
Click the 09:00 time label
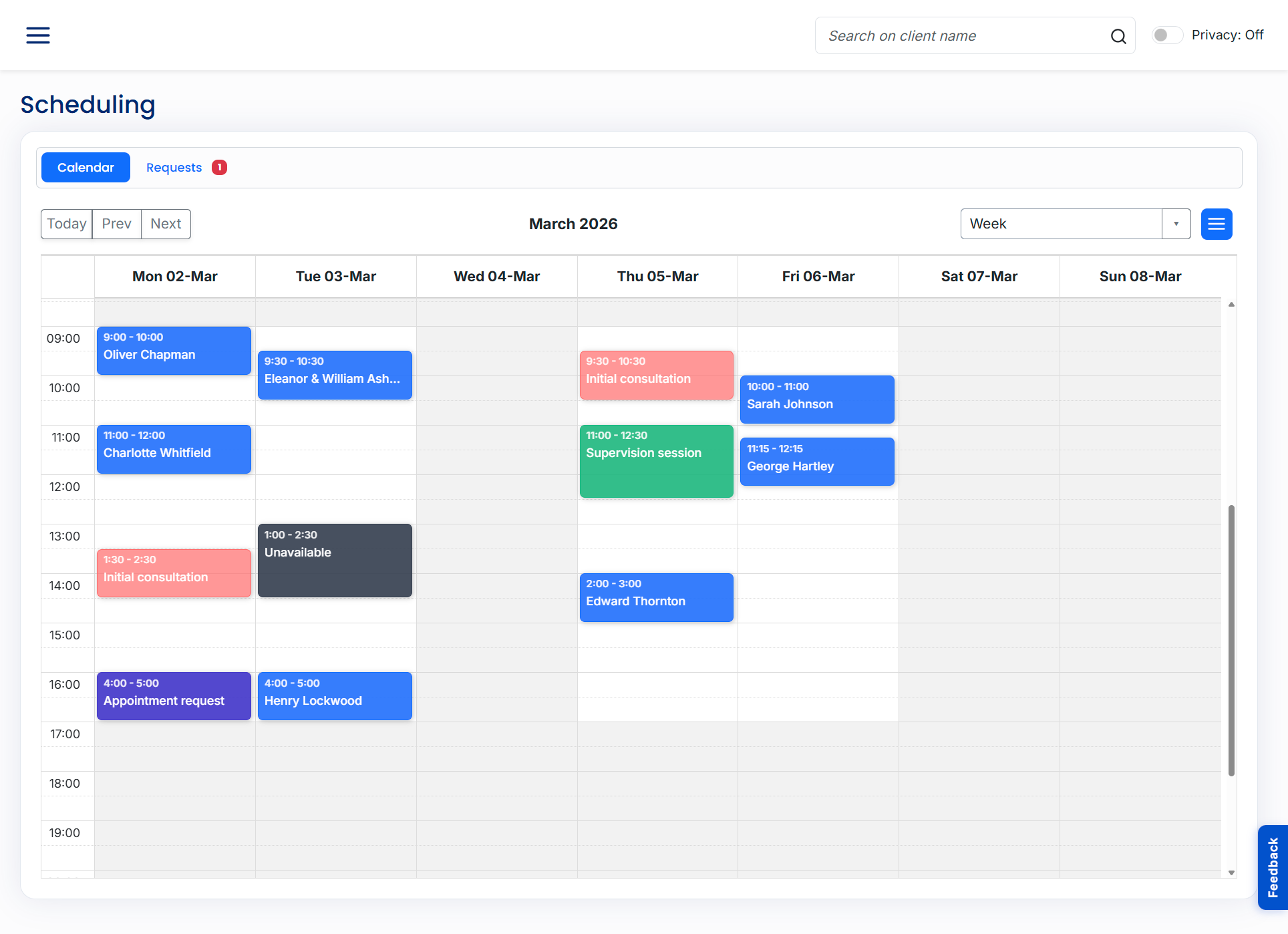click(x=63, y=339)
